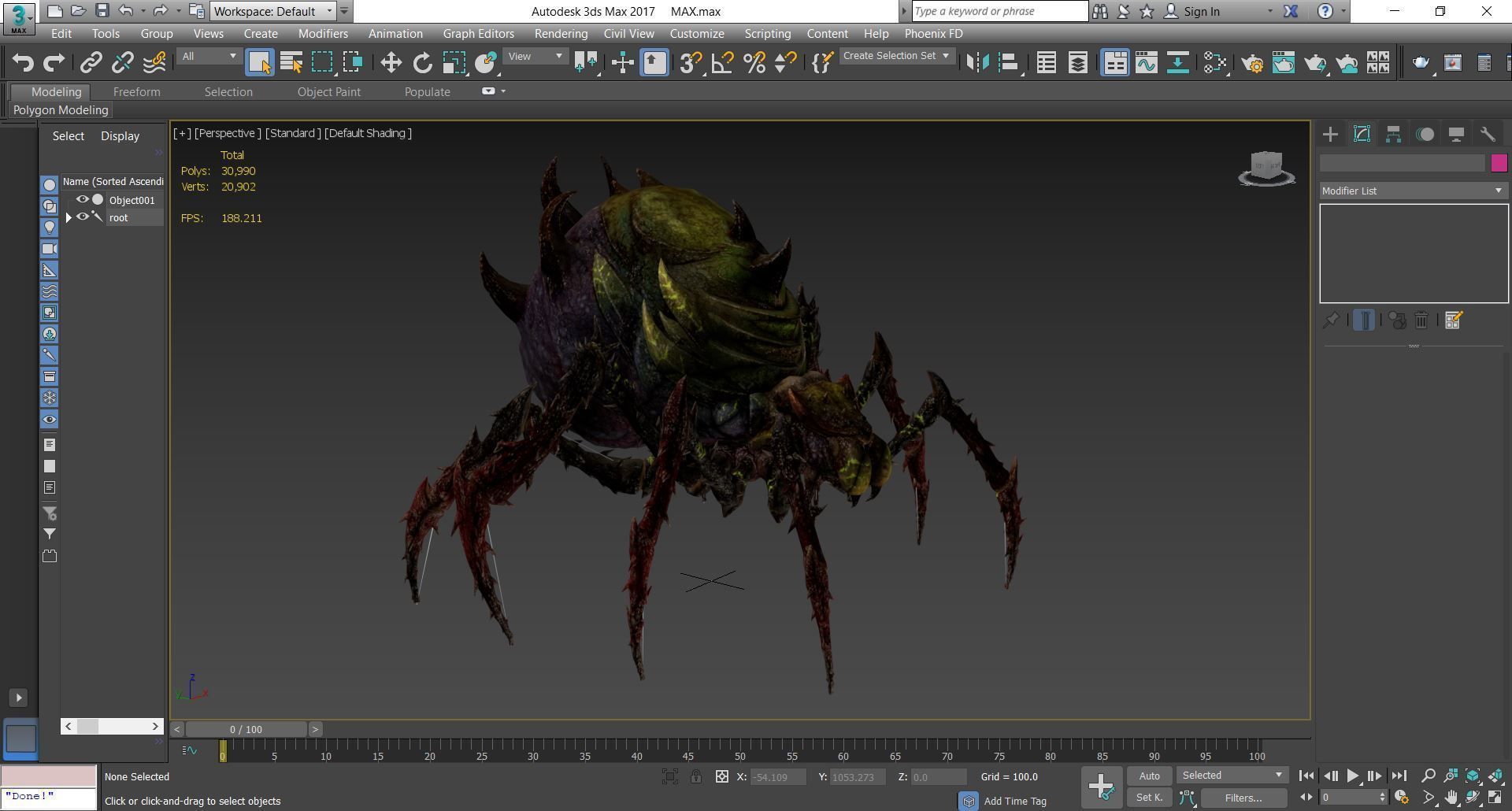
Task: Toggle Angle Snap in toolbar
Action: [x=722, y=63]
